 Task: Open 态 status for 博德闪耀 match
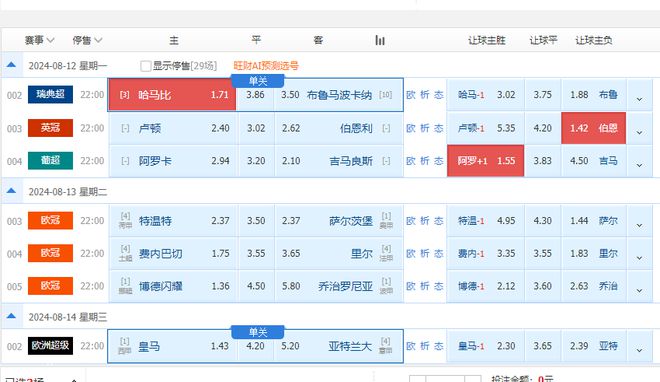tap(439, 286)
